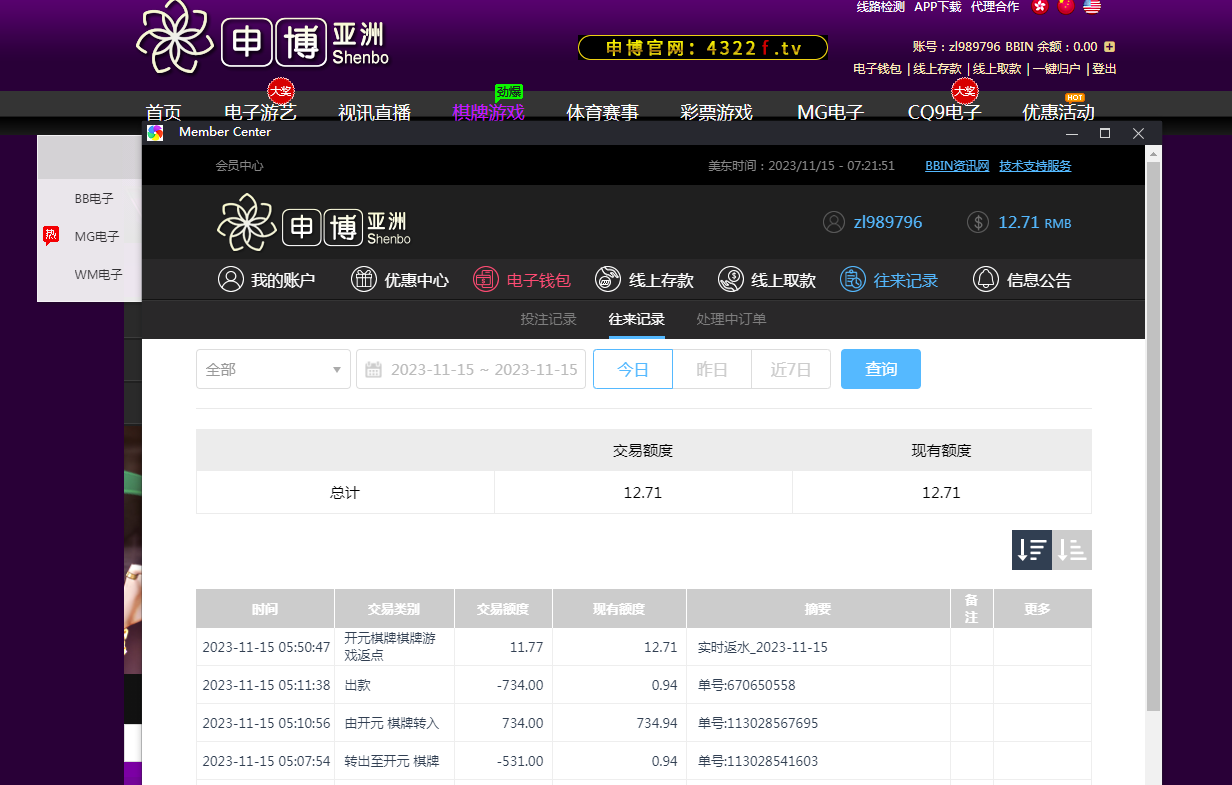This screenshot has width=1232, height=785.
Task: Open CQ9电子 in the main navigation
Action: pos(945,112)
